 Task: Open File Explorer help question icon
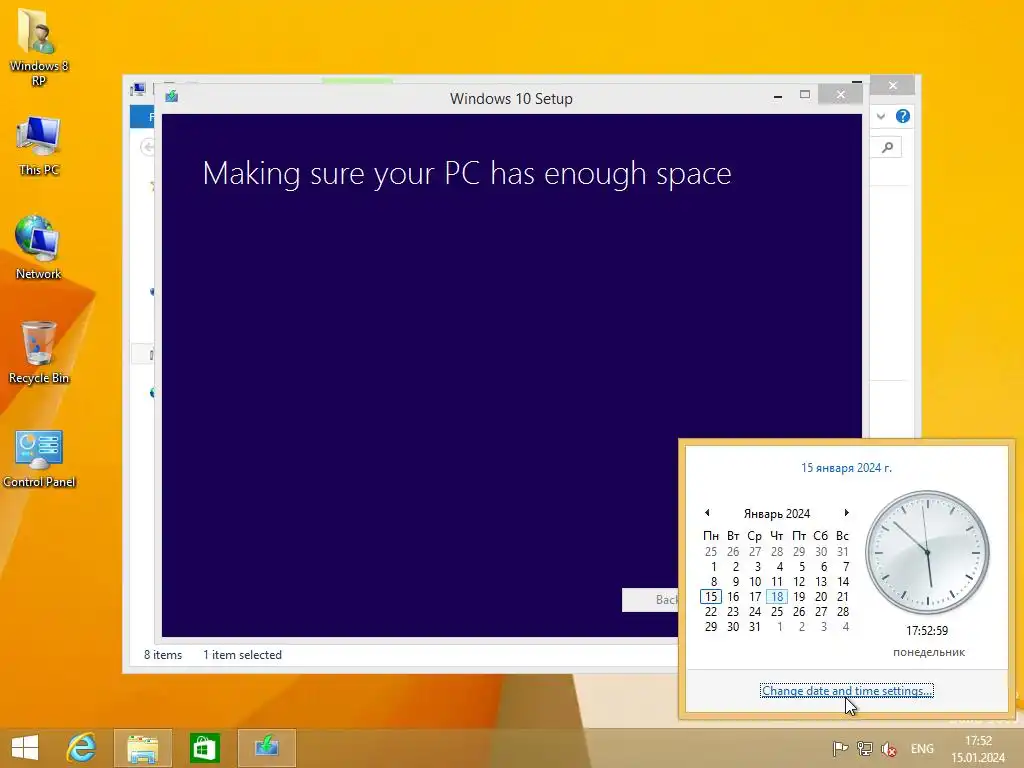pyautogui.click(x=903, y=116)
